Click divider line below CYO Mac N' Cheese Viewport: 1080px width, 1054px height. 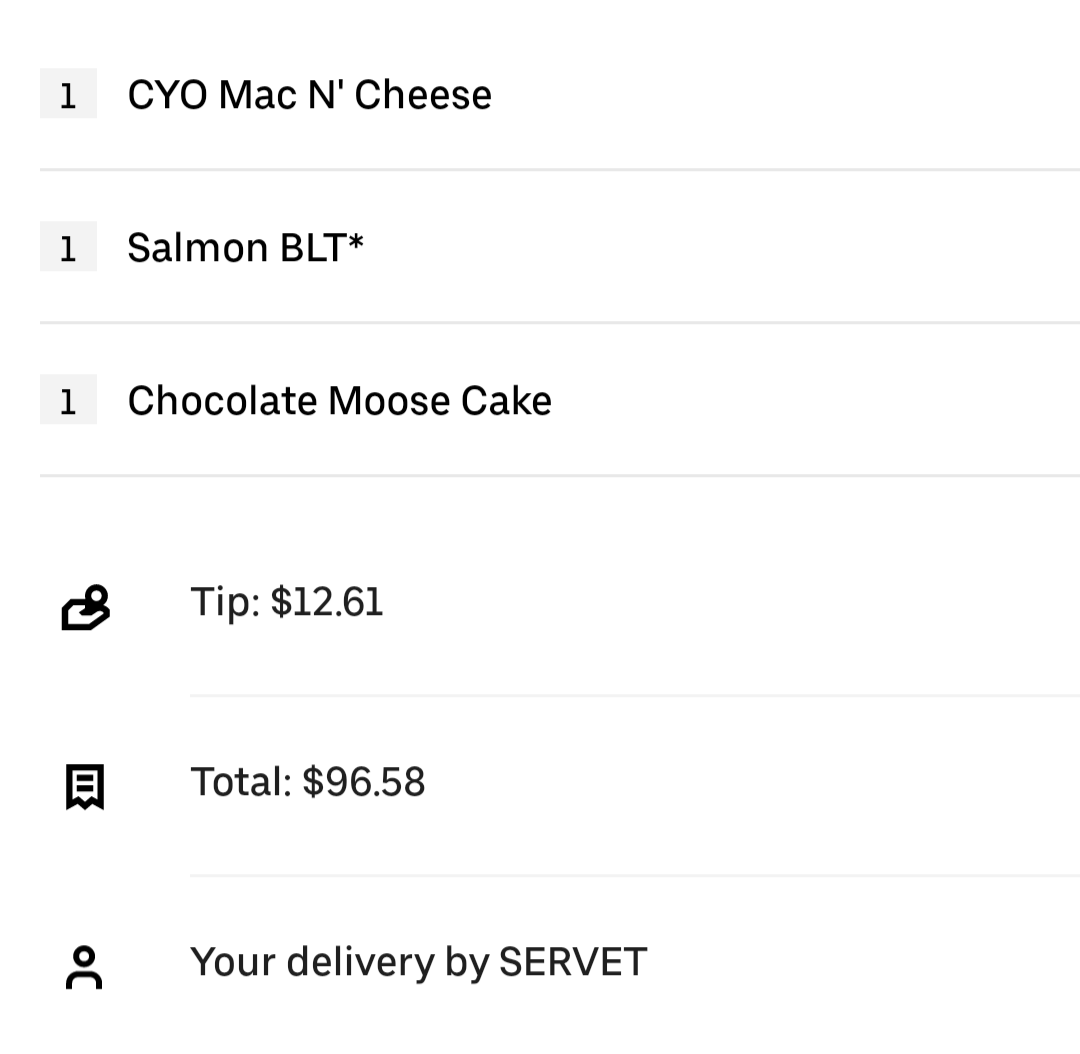tap(560, 170)
